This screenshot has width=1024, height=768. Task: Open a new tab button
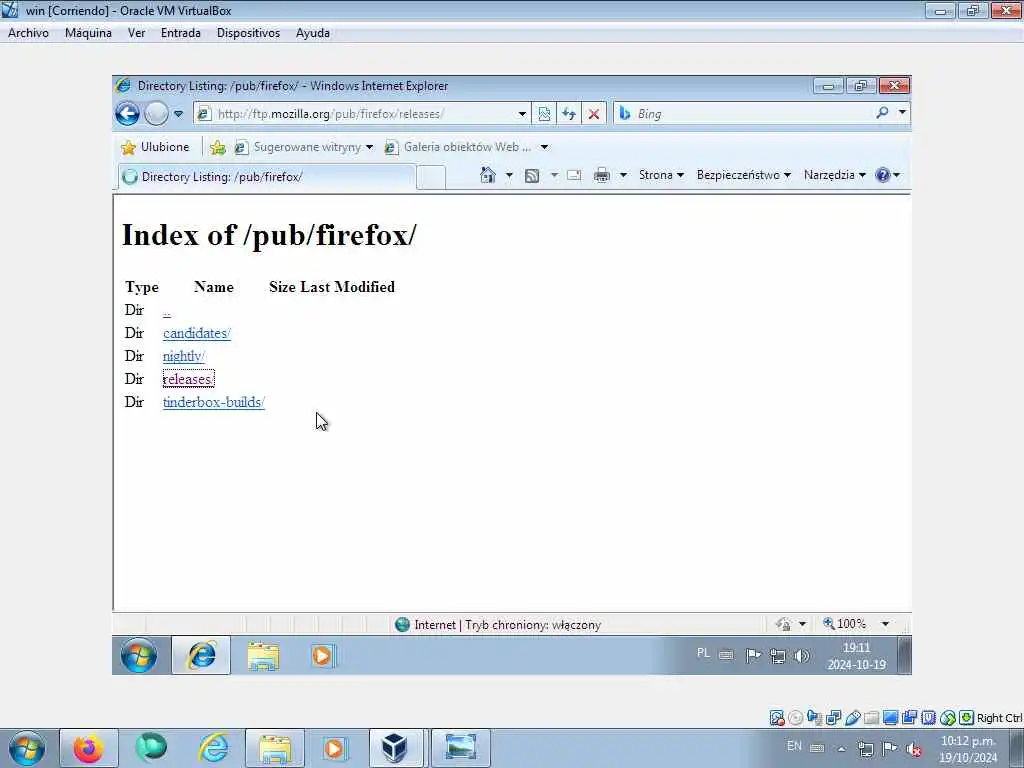(431, 177)
